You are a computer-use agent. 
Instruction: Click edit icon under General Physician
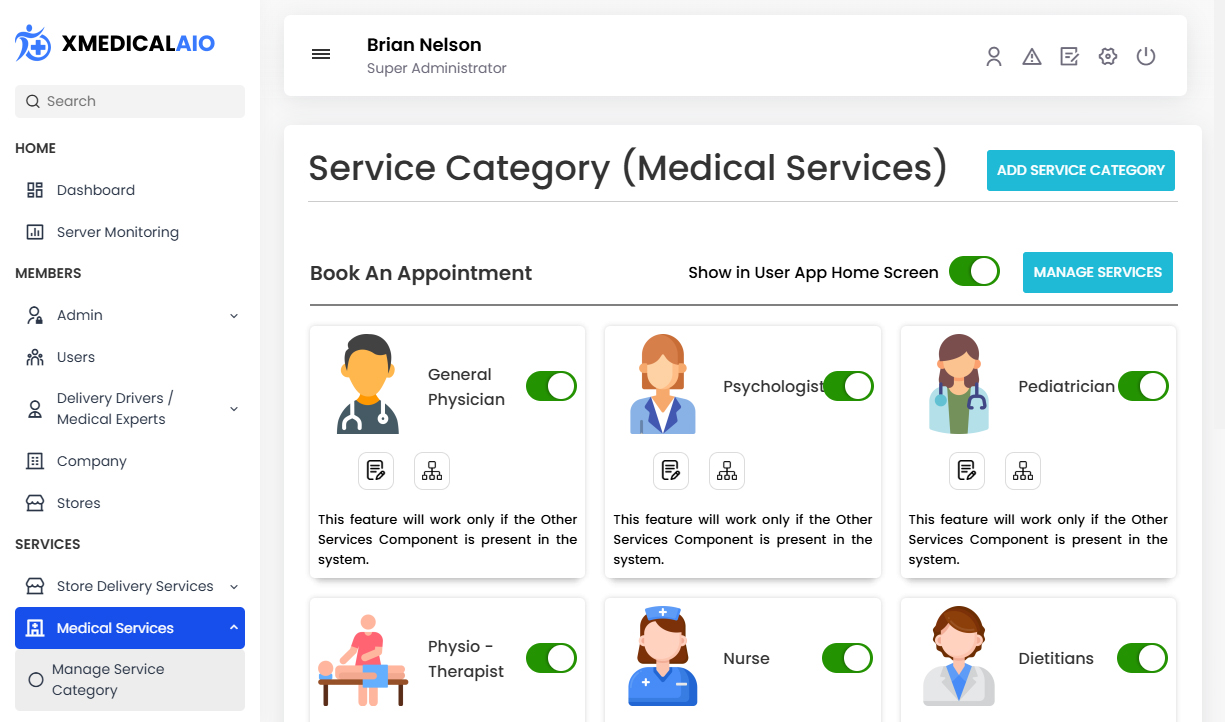click(376, 471)
